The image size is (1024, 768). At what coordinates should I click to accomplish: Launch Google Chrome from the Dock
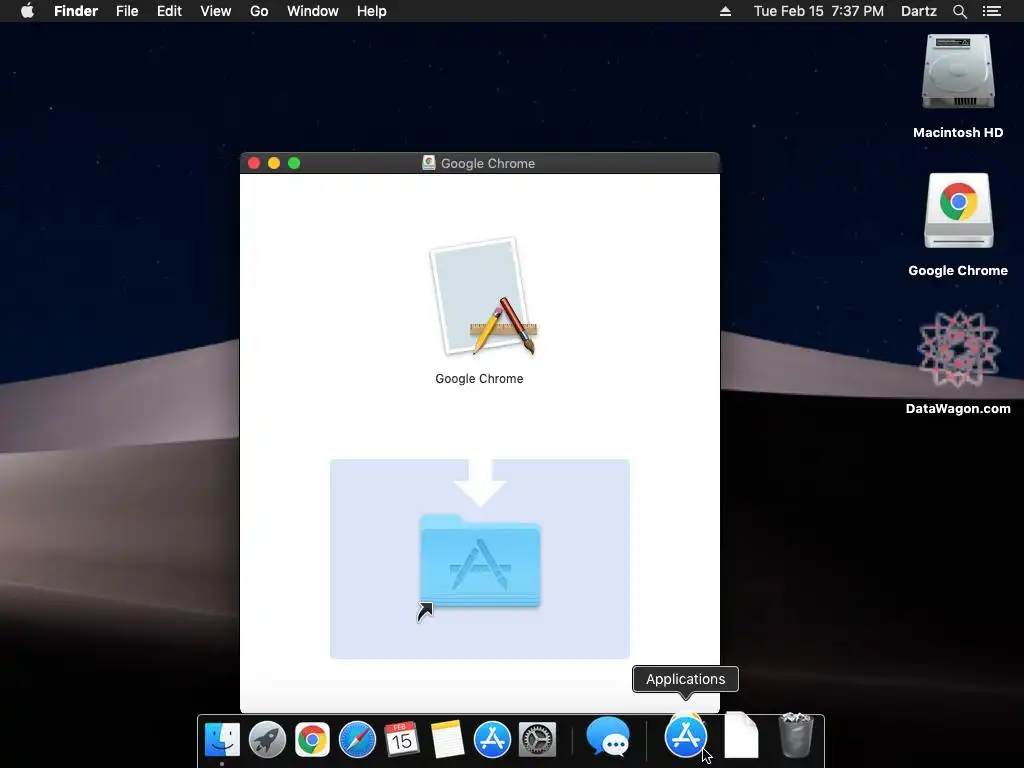(x=312, y=740)
